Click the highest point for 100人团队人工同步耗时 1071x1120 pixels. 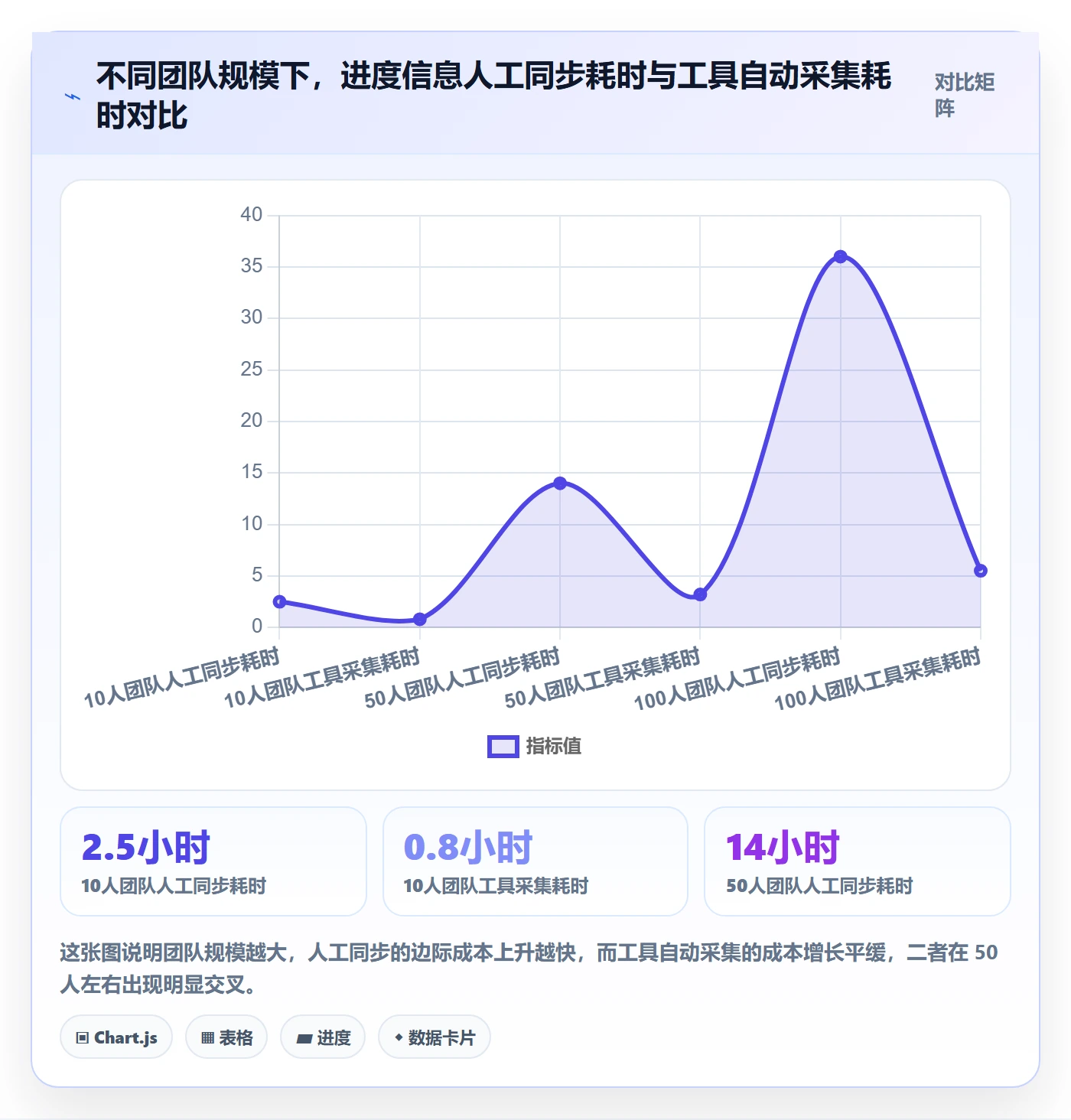pos(840,256)
